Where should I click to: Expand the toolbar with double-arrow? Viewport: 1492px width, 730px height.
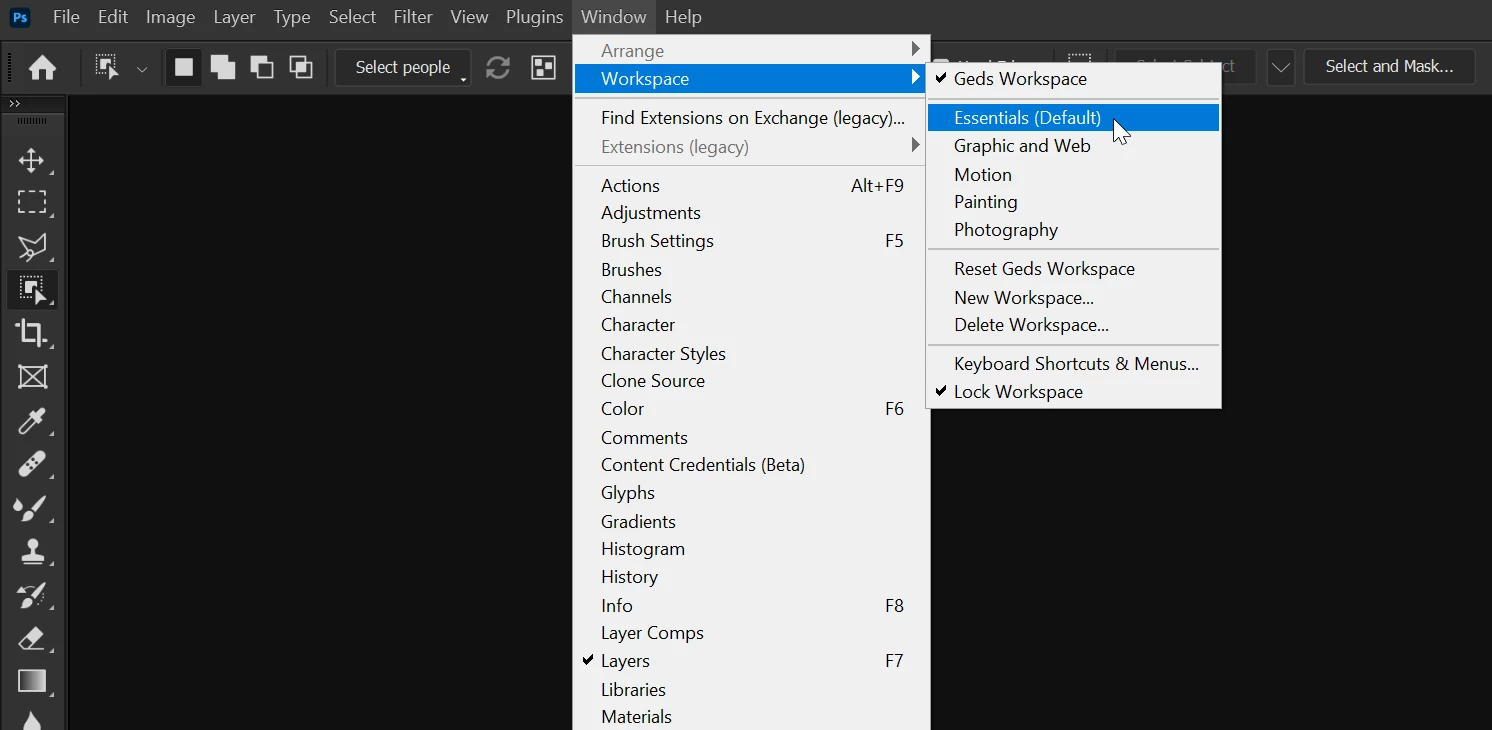tap(14, 103)
